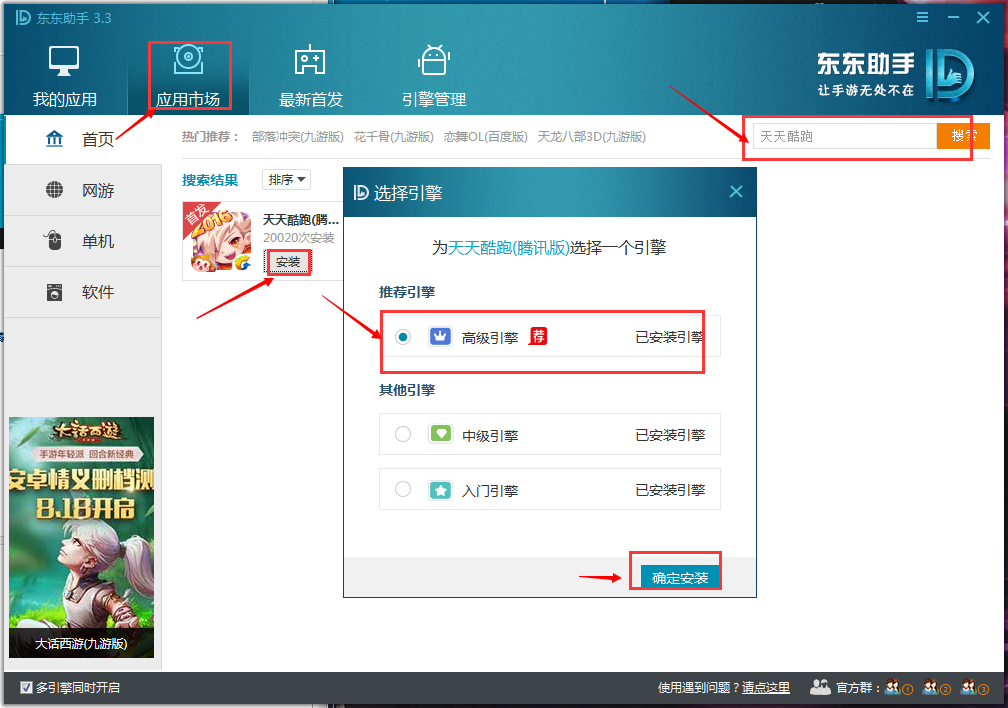Click the orange 搜索 button
This screenshot has height=708, width=1008.
963,136
